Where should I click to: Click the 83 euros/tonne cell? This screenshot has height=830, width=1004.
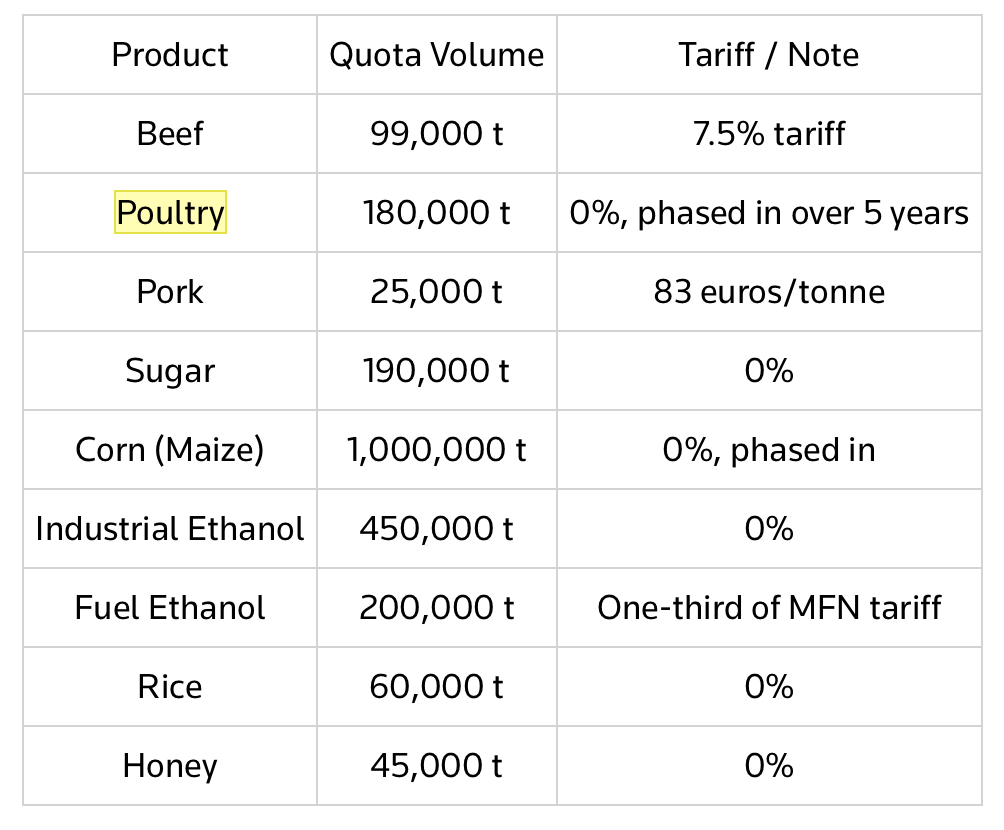click(x=769, y=292)
